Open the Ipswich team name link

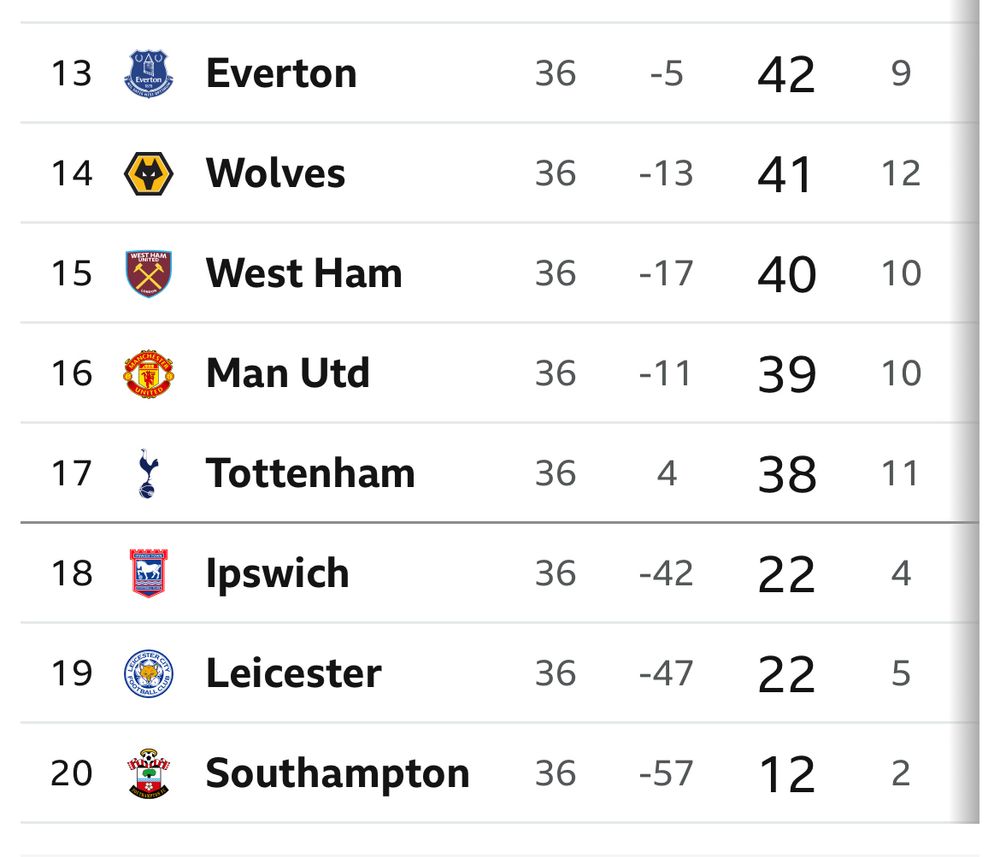pos(277,575)
